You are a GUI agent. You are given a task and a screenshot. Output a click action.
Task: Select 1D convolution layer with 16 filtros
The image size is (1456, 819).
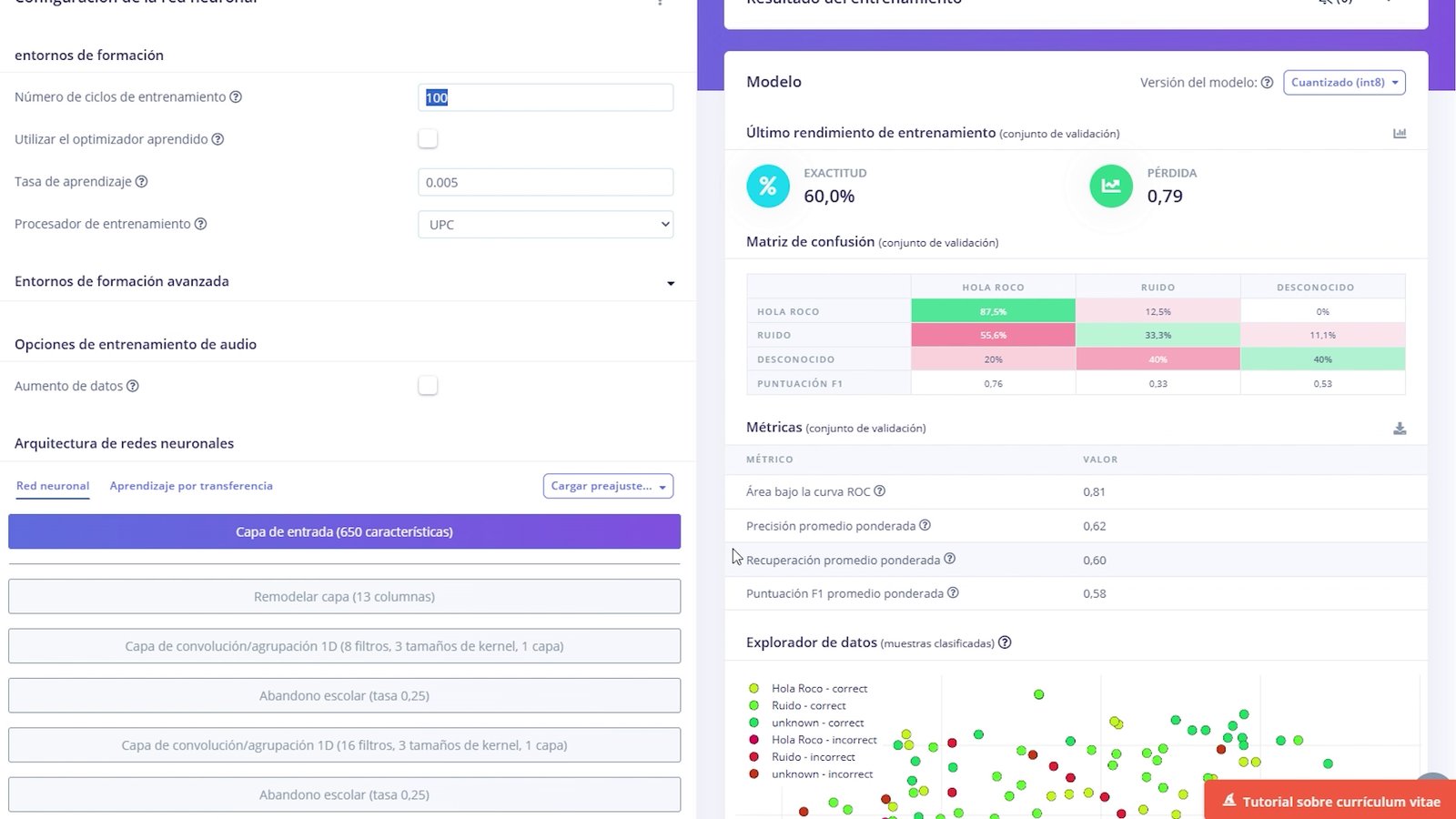coord(344,745)
